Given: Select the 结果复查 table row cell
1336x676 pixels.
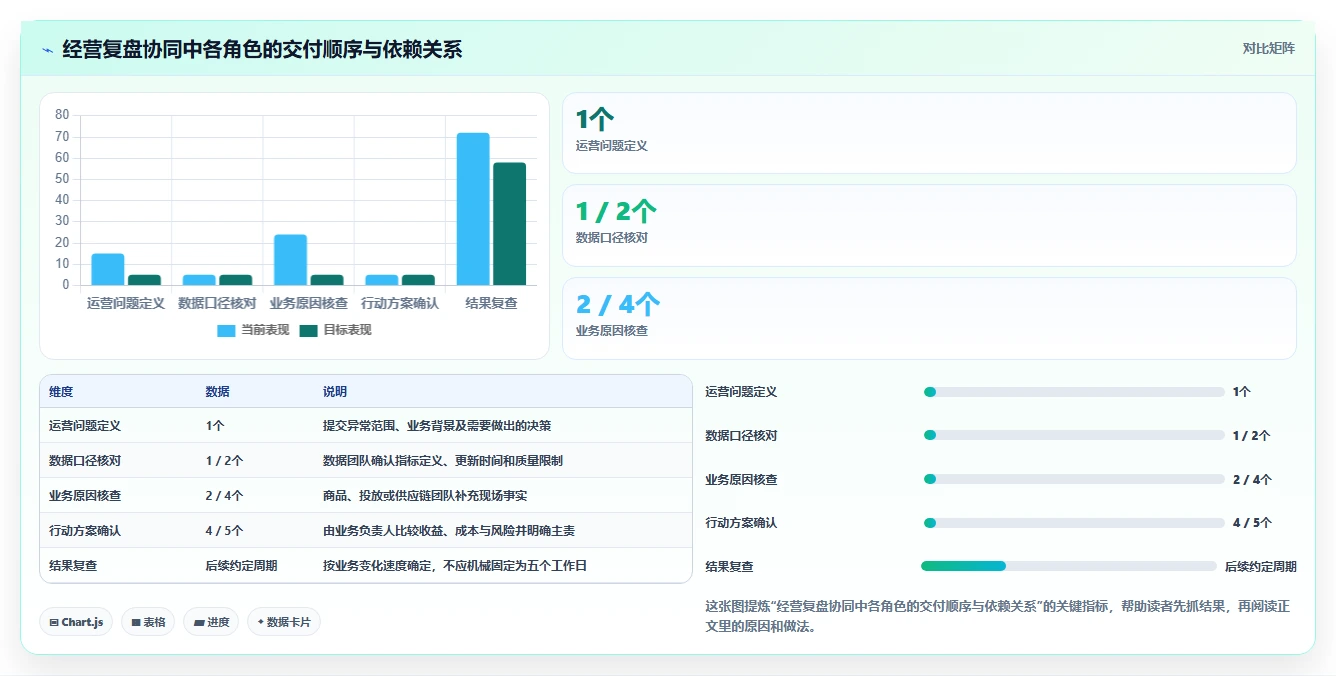Looking at the screenshot, I should click(73, 565).
